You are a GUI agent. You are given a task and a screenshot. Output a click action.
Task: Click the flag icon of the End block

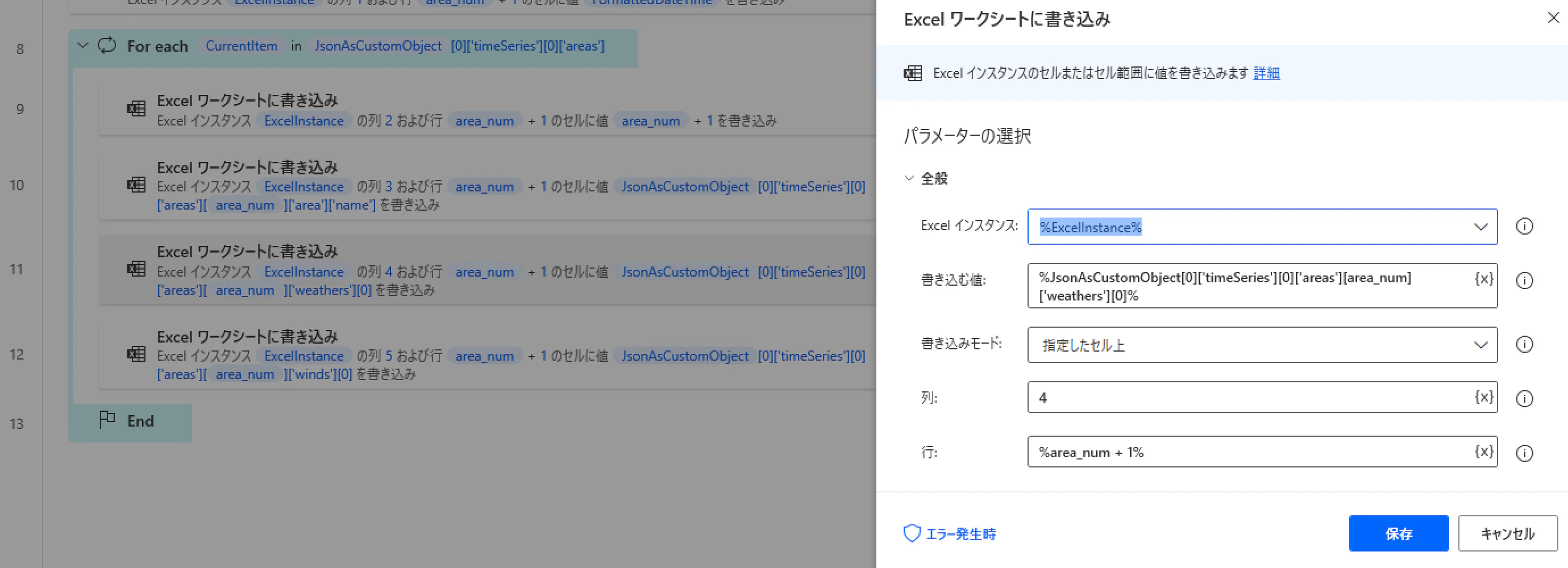click(x=107, y=420)
